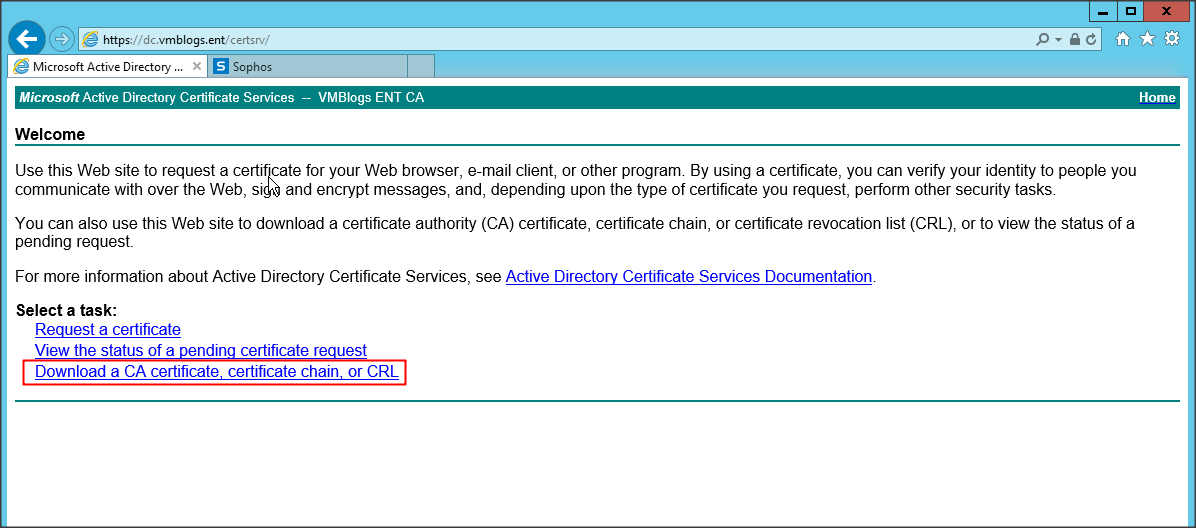Click Download a CA certificate, certificate chain, or CRL
1196x528 pixels.
(217, 372)
